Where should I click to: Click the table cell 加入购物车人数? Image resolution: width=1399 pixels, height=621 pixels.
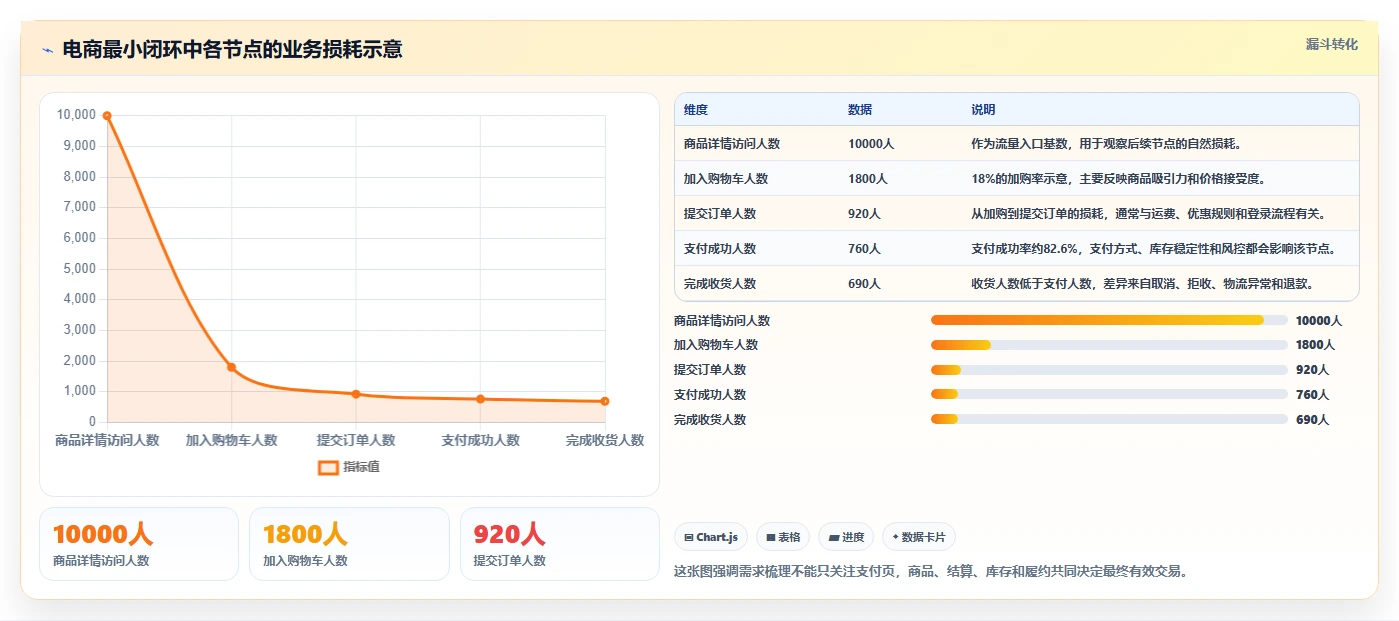click(726, 179)
